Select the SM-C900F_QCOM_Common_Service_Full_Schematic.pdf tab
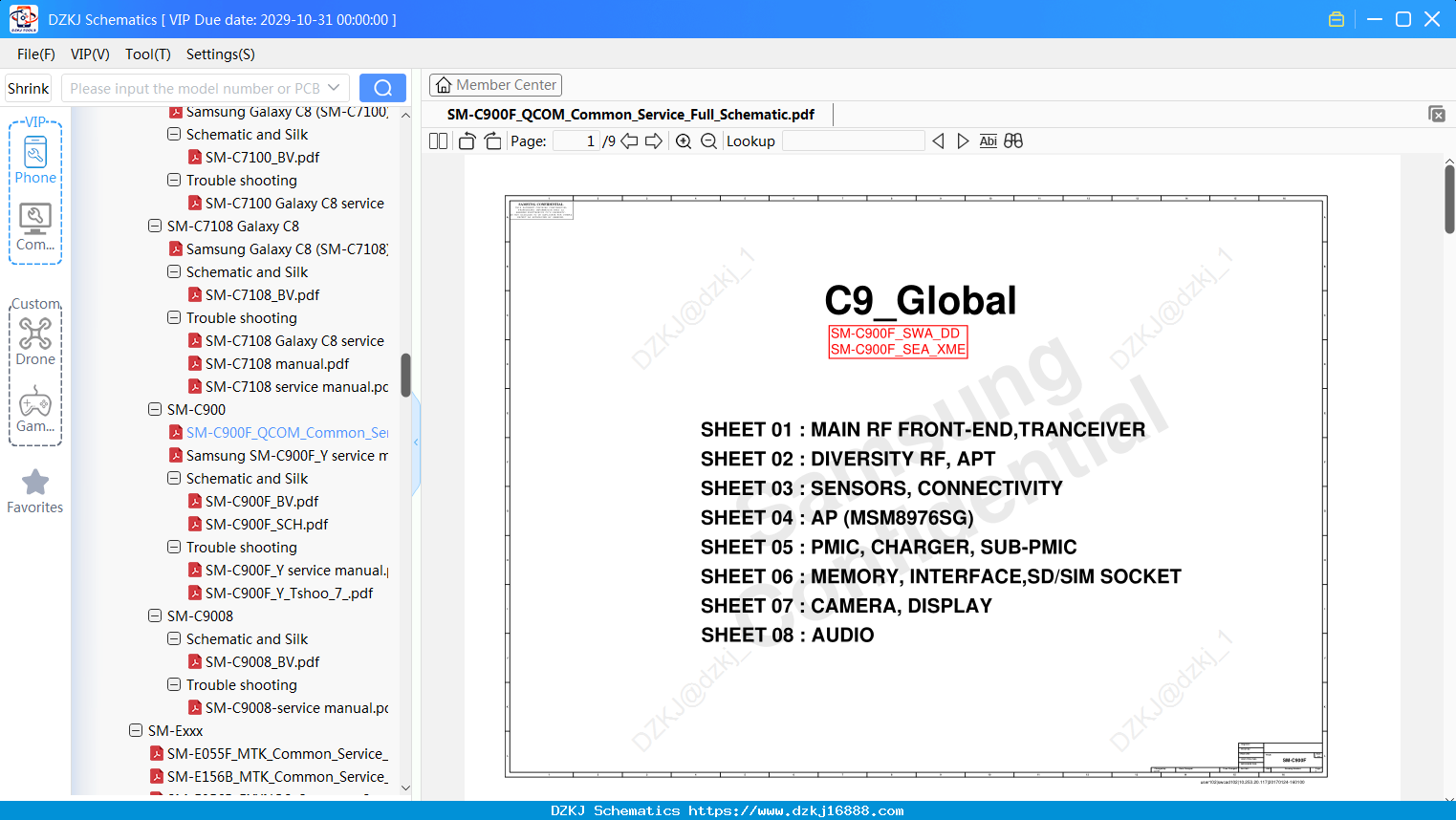The image size is (1456, 820). click(631, 115)
